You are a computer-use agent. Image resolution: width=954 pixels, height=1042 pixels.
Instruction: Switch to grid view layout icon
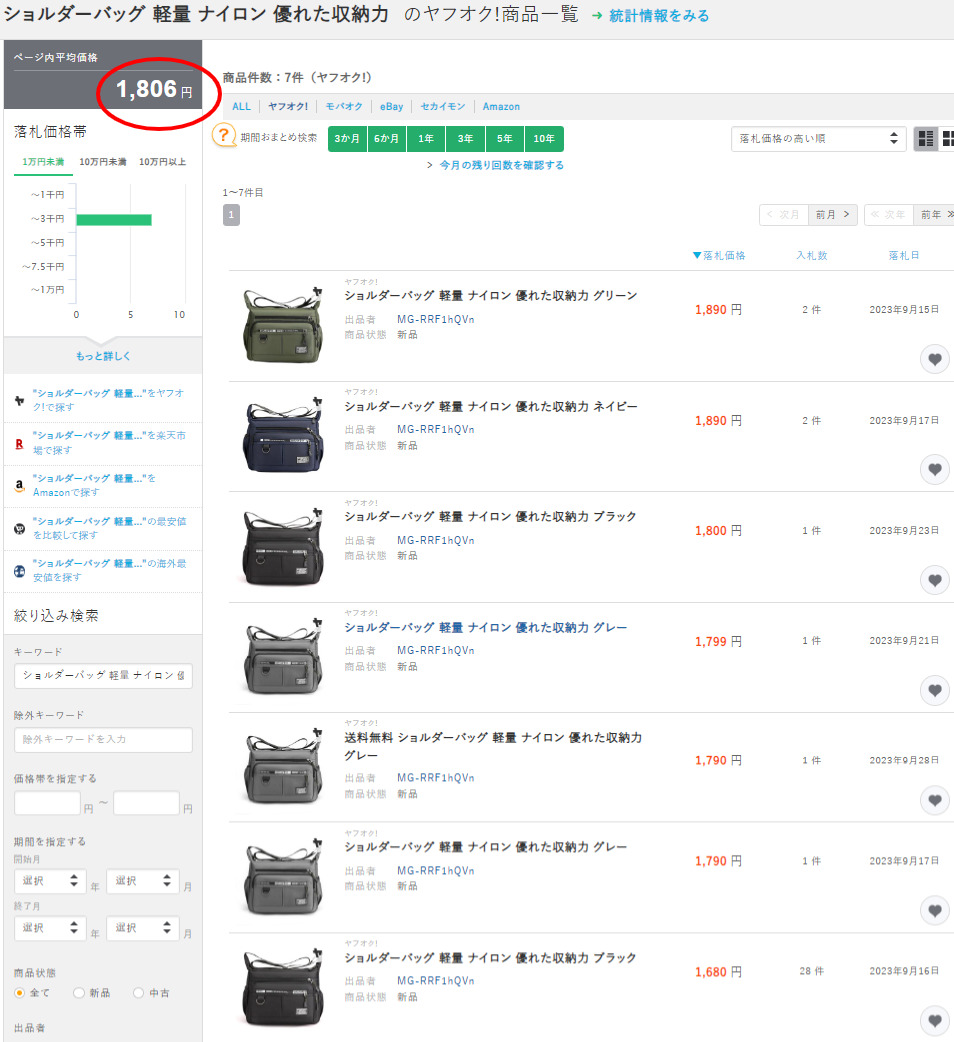click(946, 139)
